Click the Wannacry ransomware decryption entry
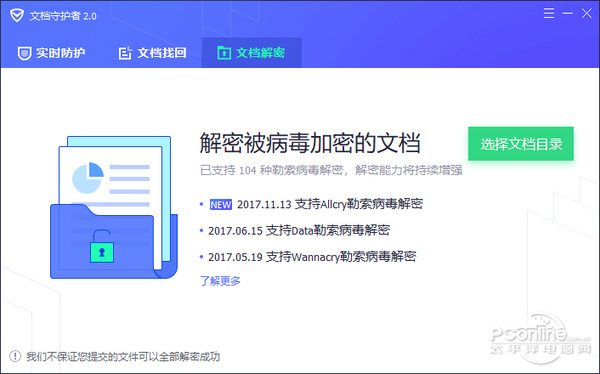600x374 pixels. 312,256
